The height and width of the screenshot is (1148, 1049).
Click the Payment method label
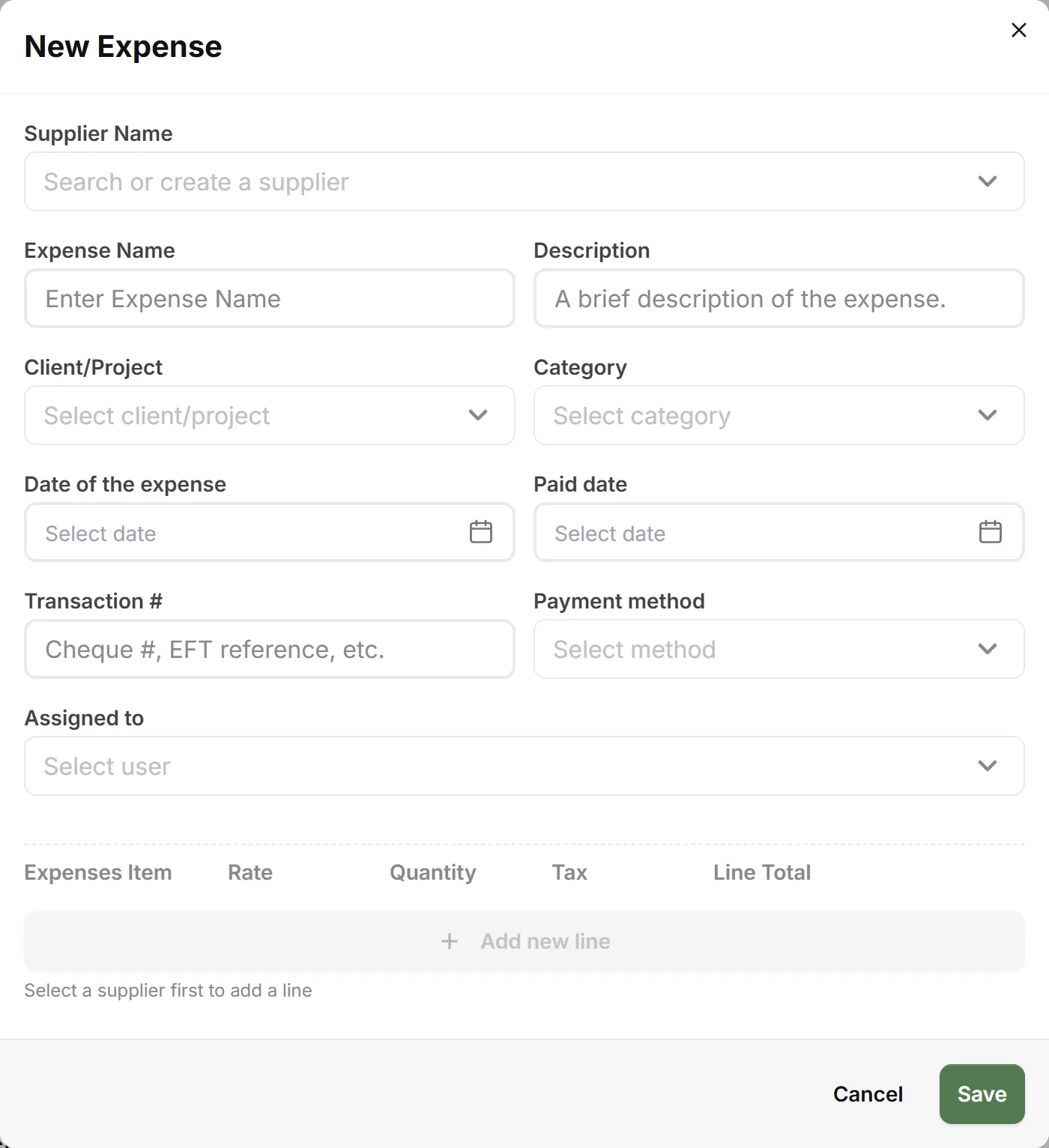pos(619,601)
